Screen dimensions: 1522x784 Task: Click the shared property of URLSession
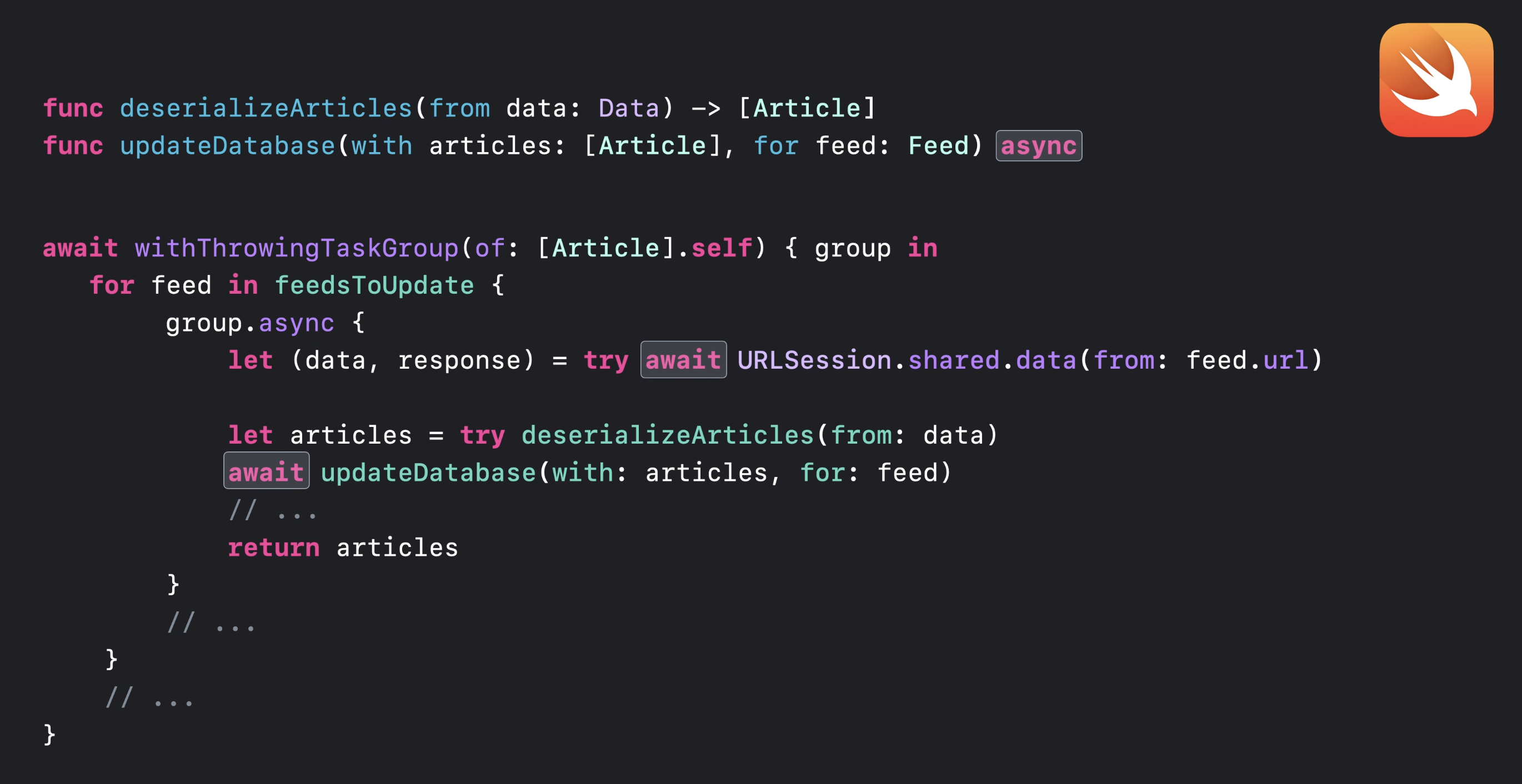click(953, 360)
